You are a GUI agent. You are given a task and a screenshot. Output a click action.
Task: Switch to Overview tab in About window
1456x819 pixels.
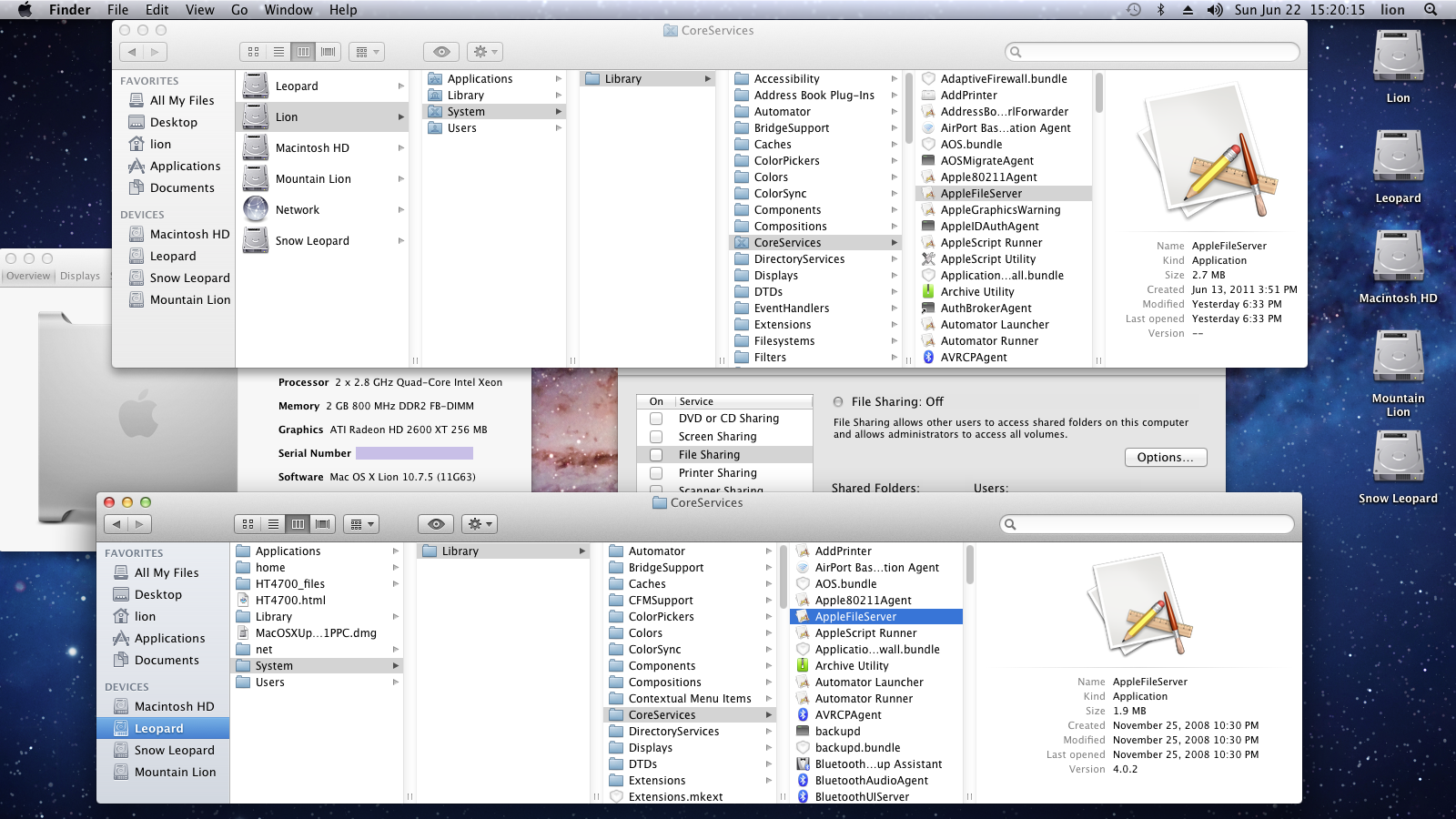28,276
